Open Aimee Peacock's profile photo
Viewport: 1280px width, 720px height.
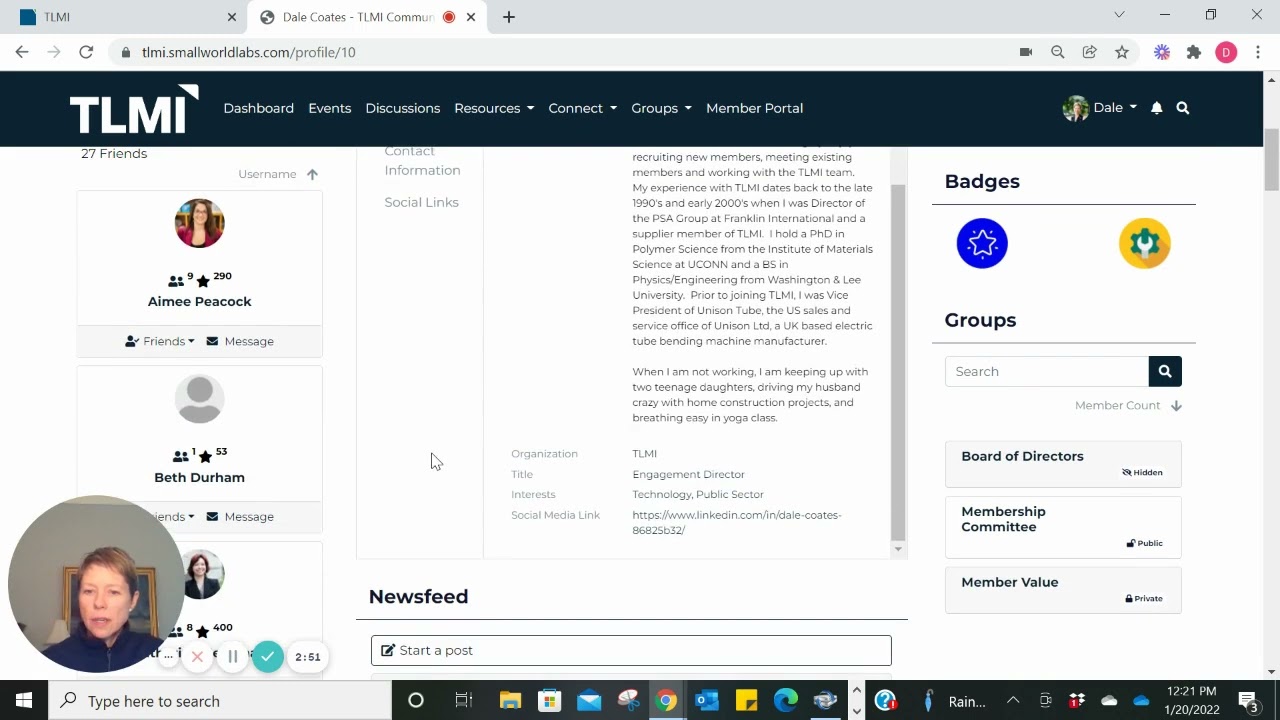199,223
